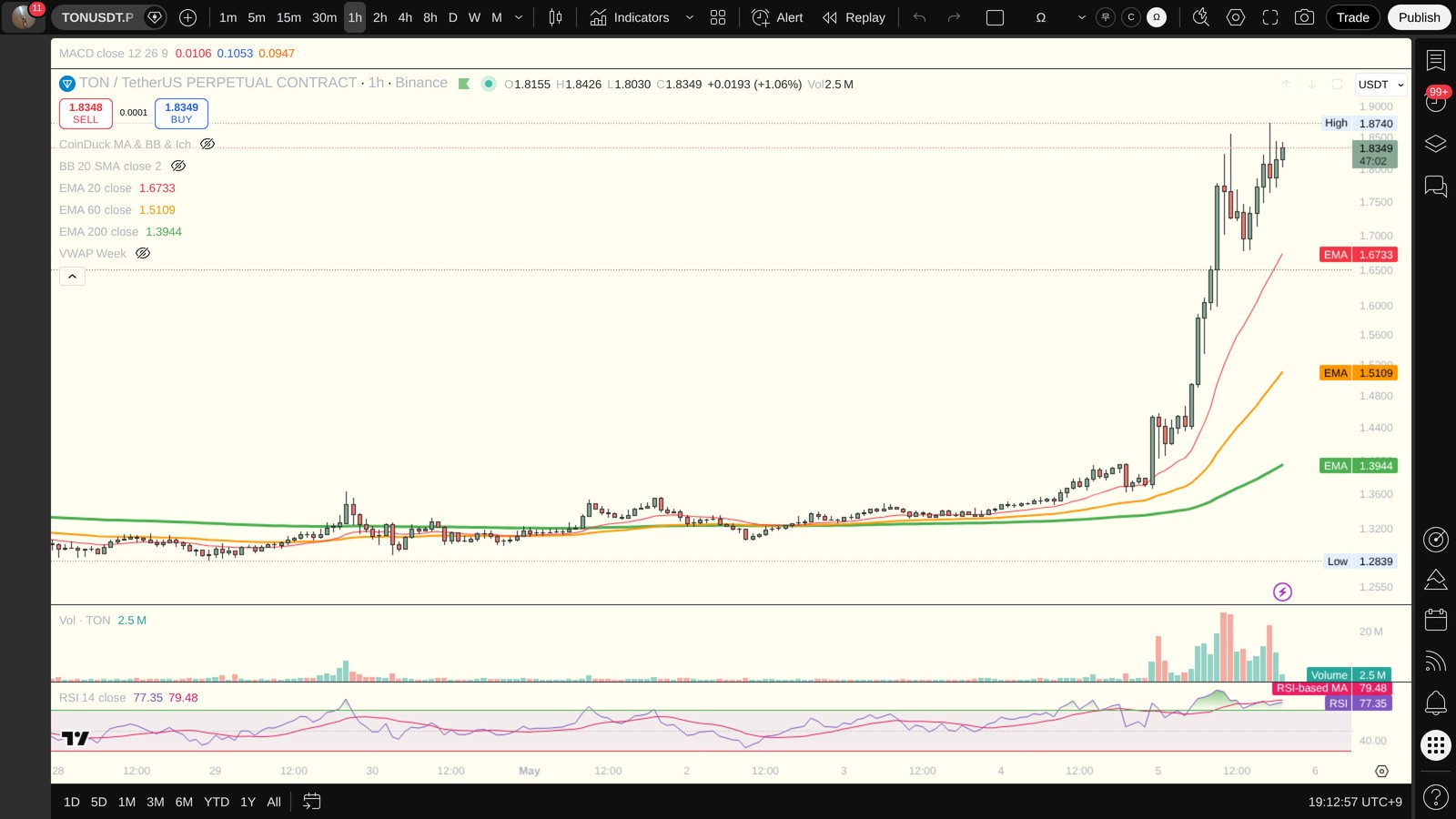Viewport: 1456px width, 819px height.
Task: Open the triangular Pine panel icon
Action: [x=1436, y=580]
